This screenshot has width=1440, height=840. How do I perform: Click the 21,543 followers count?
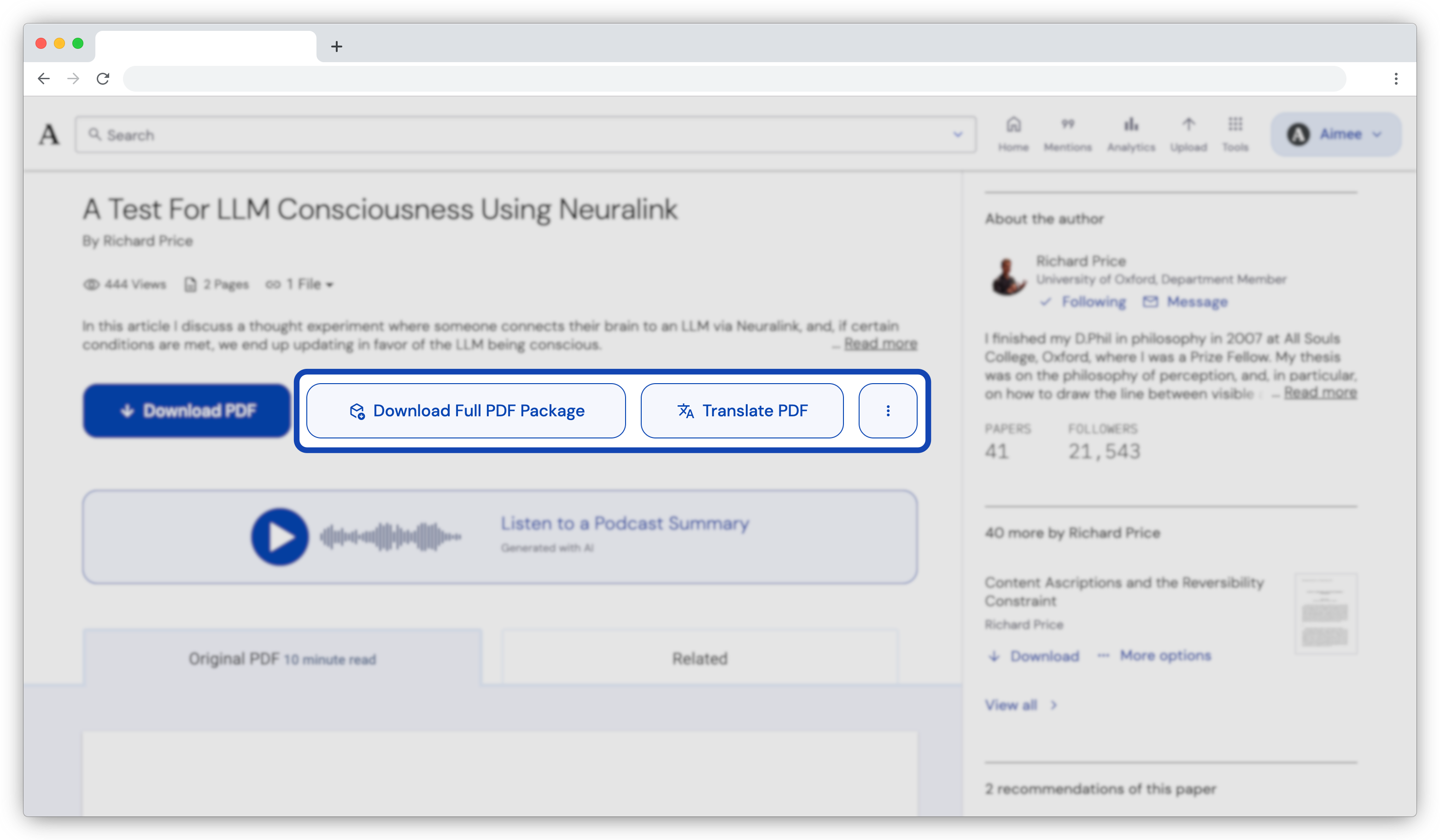coord(1104,451)
